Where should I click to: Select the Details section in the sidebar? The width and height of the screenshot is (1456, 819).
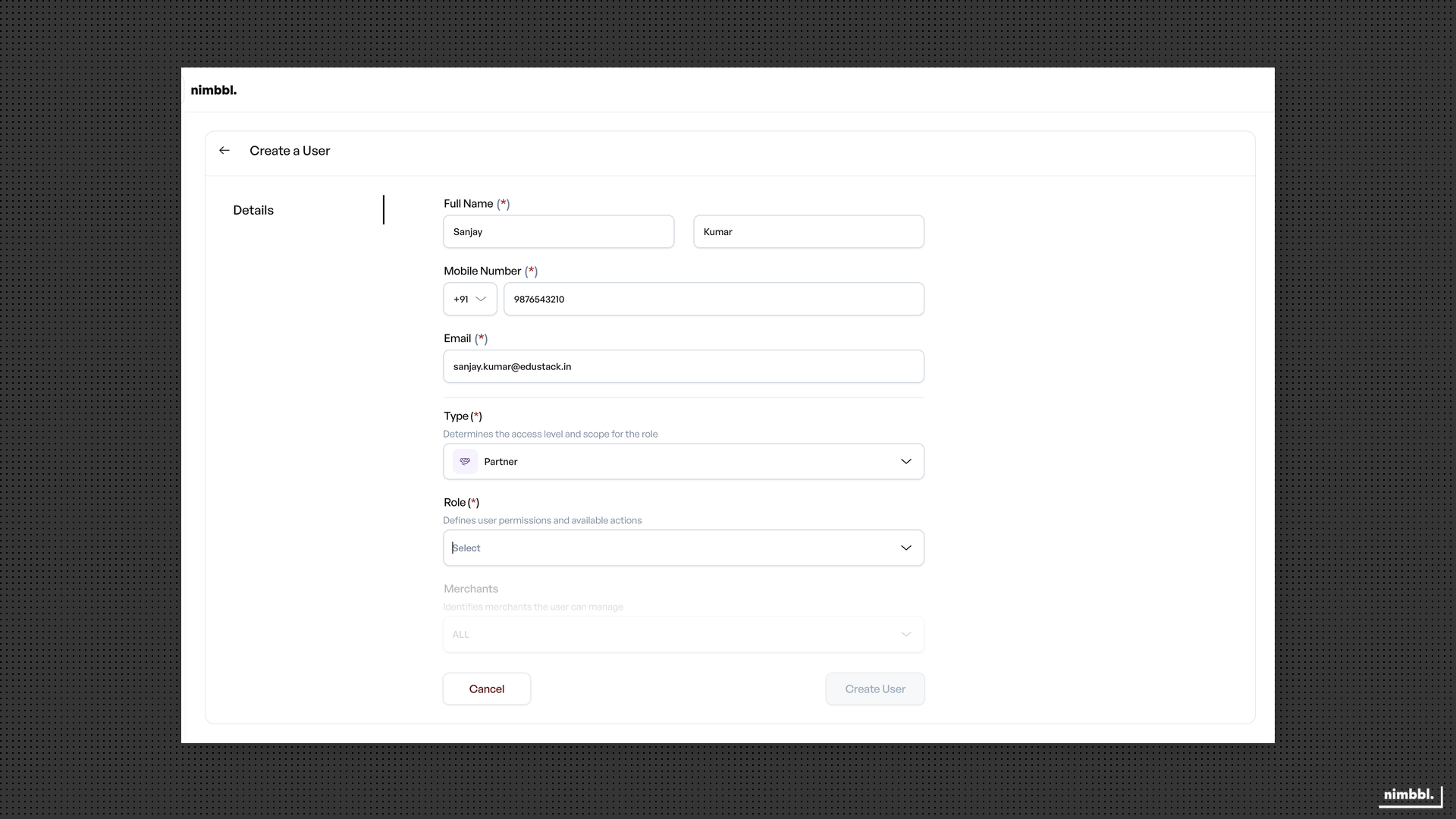253,210
